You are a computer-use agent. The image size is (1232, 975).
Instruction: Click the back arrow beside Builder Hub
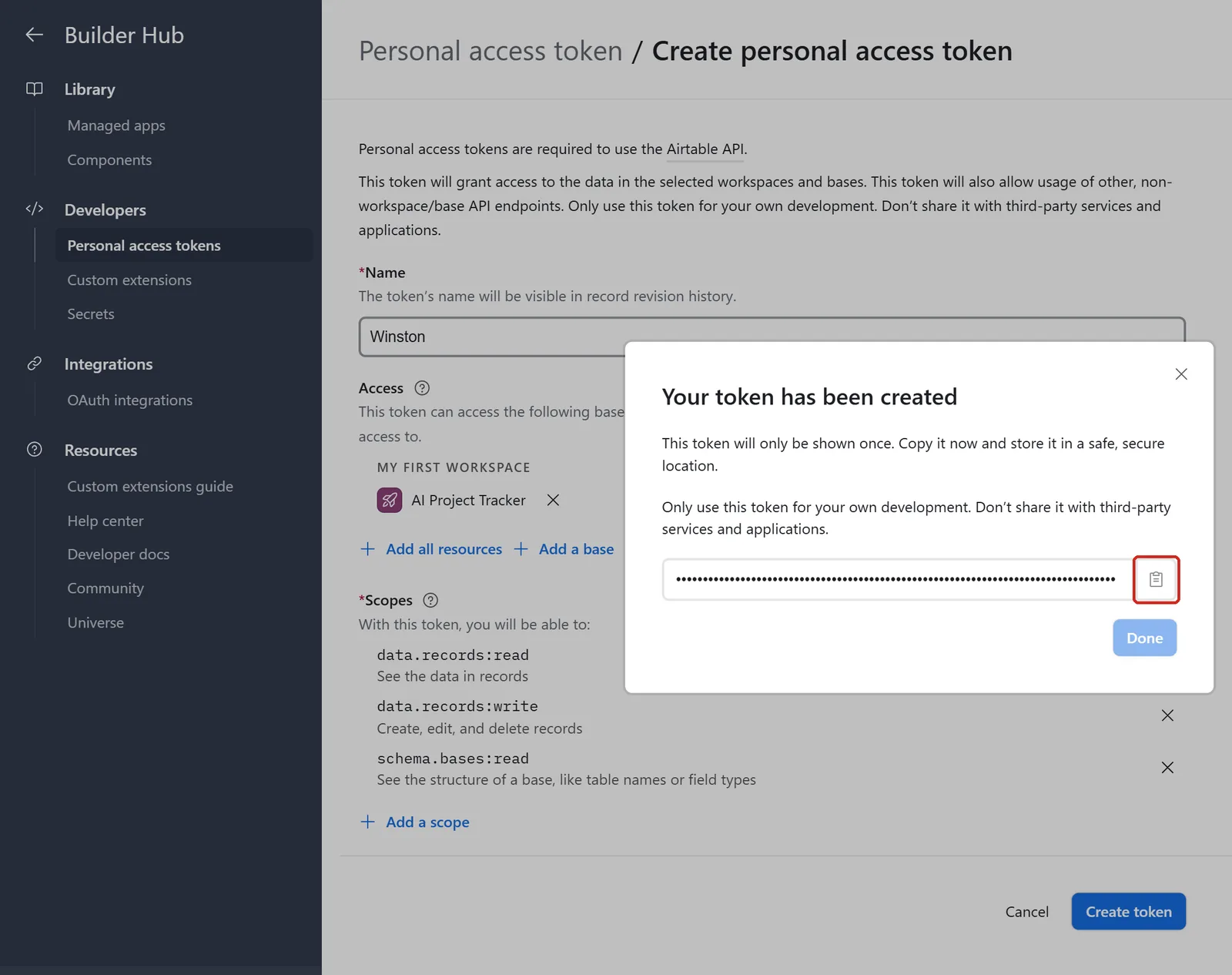pyautogui.click(x=34, y=35)
